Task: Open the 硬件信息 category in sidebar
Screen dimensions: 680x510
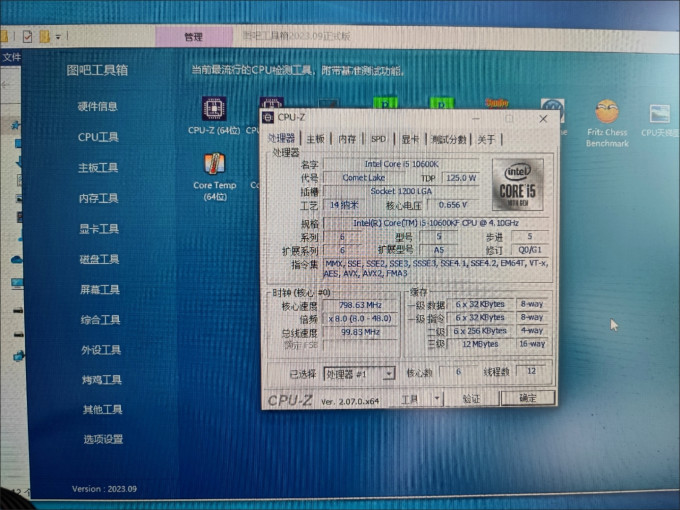Action: 98,107
